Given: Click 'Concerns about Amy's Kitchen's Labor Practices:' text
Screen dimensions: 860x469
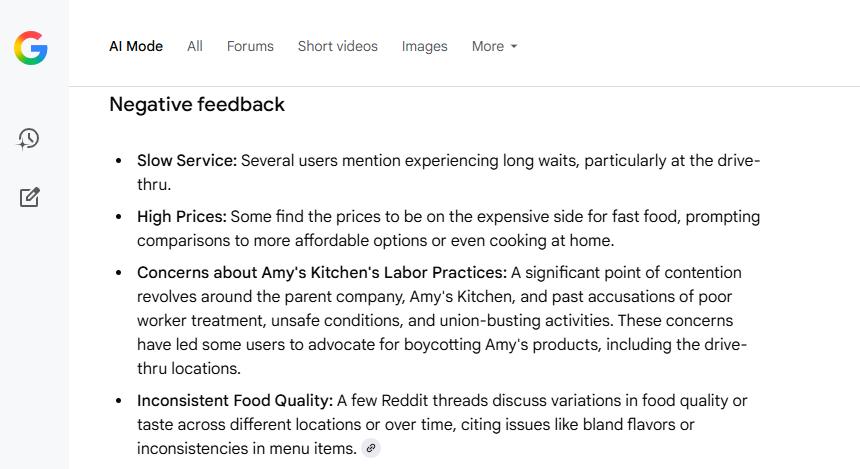Looking at the screenshot, I should pyautogui.click(x=322, y=273).
